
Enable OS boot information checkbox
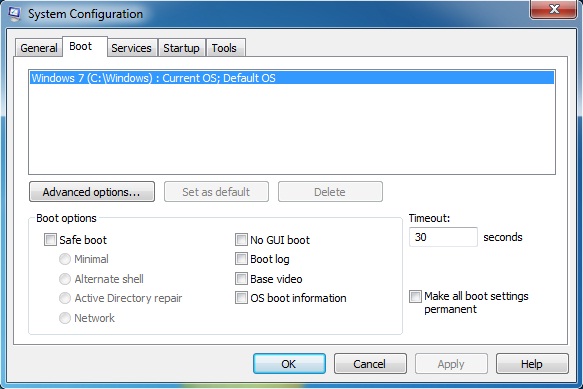[241, 298]
